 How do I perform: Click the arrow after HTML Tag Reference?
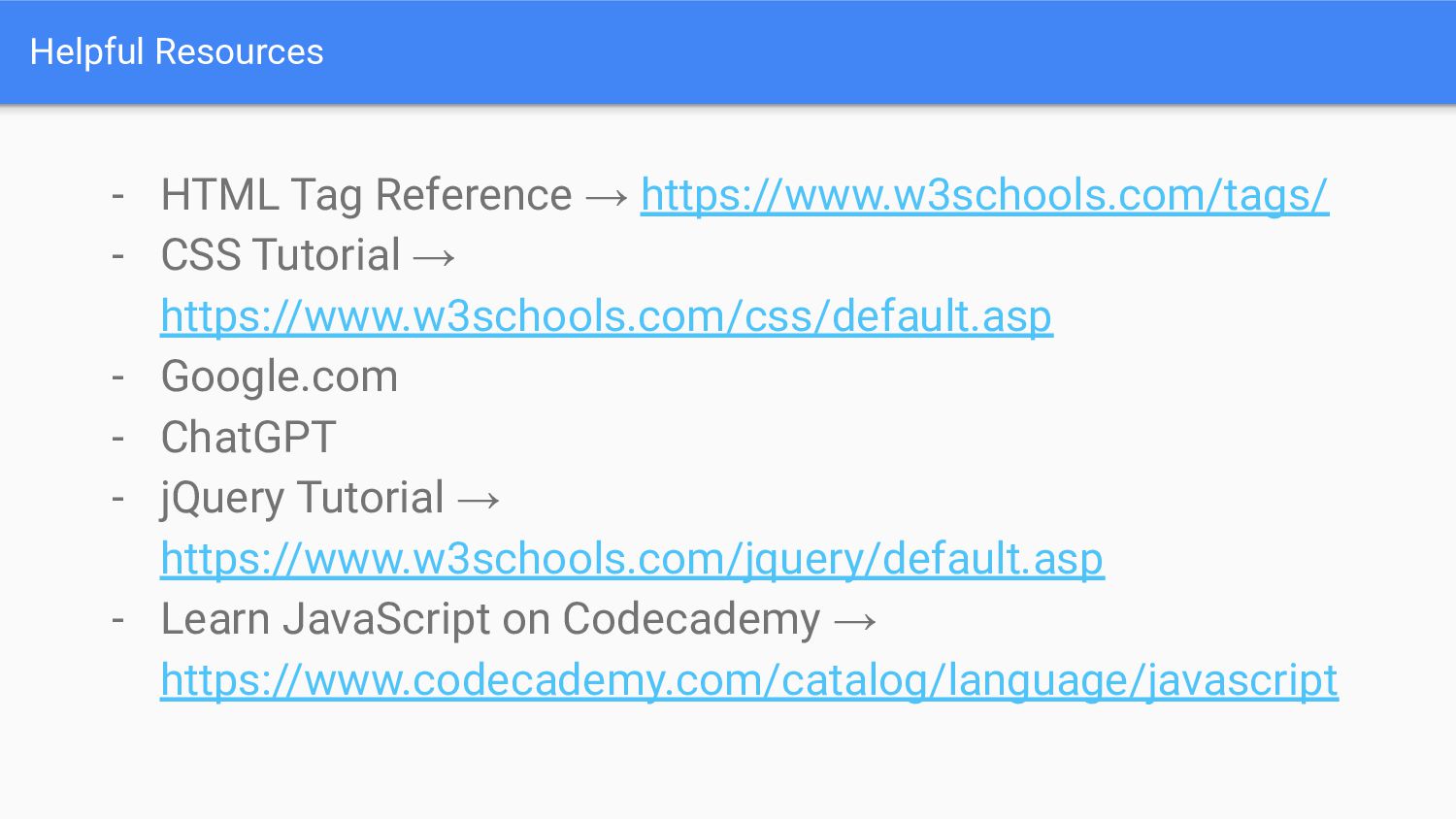coord(608,197)
